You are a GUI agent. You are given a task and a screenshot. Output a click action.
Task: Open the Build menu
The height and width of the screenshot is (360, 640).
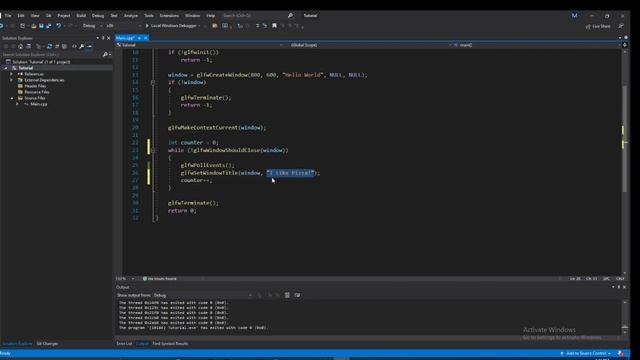(81, 16)
